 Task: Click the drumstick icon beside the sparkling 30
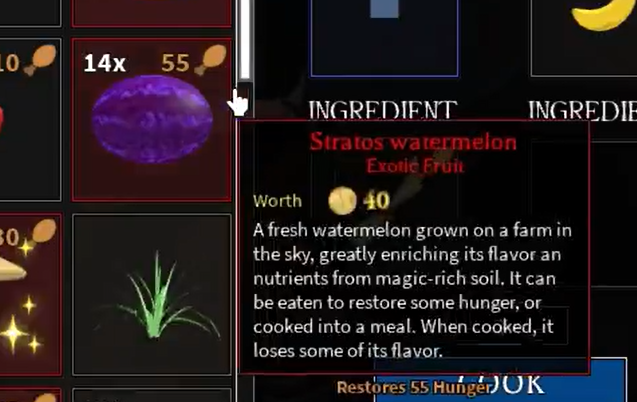[x=44, y=231]
